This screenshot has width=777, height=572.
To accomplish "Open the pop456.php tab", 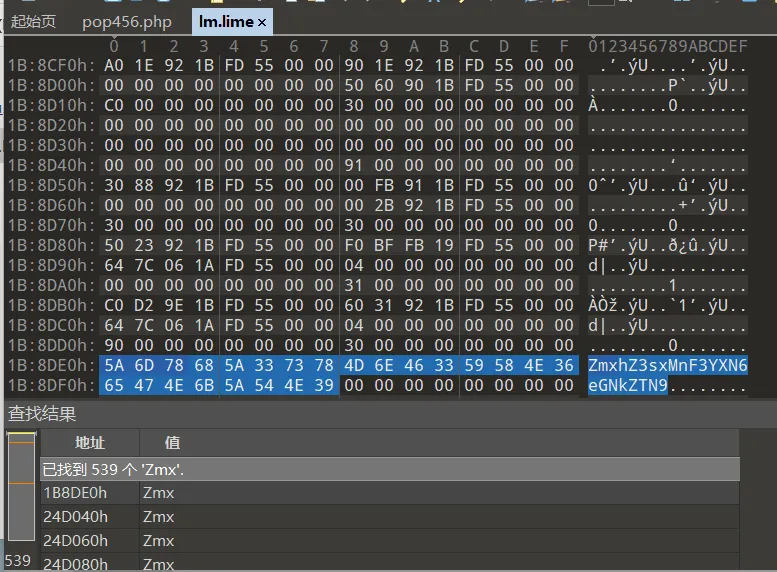I will [127, 22].
